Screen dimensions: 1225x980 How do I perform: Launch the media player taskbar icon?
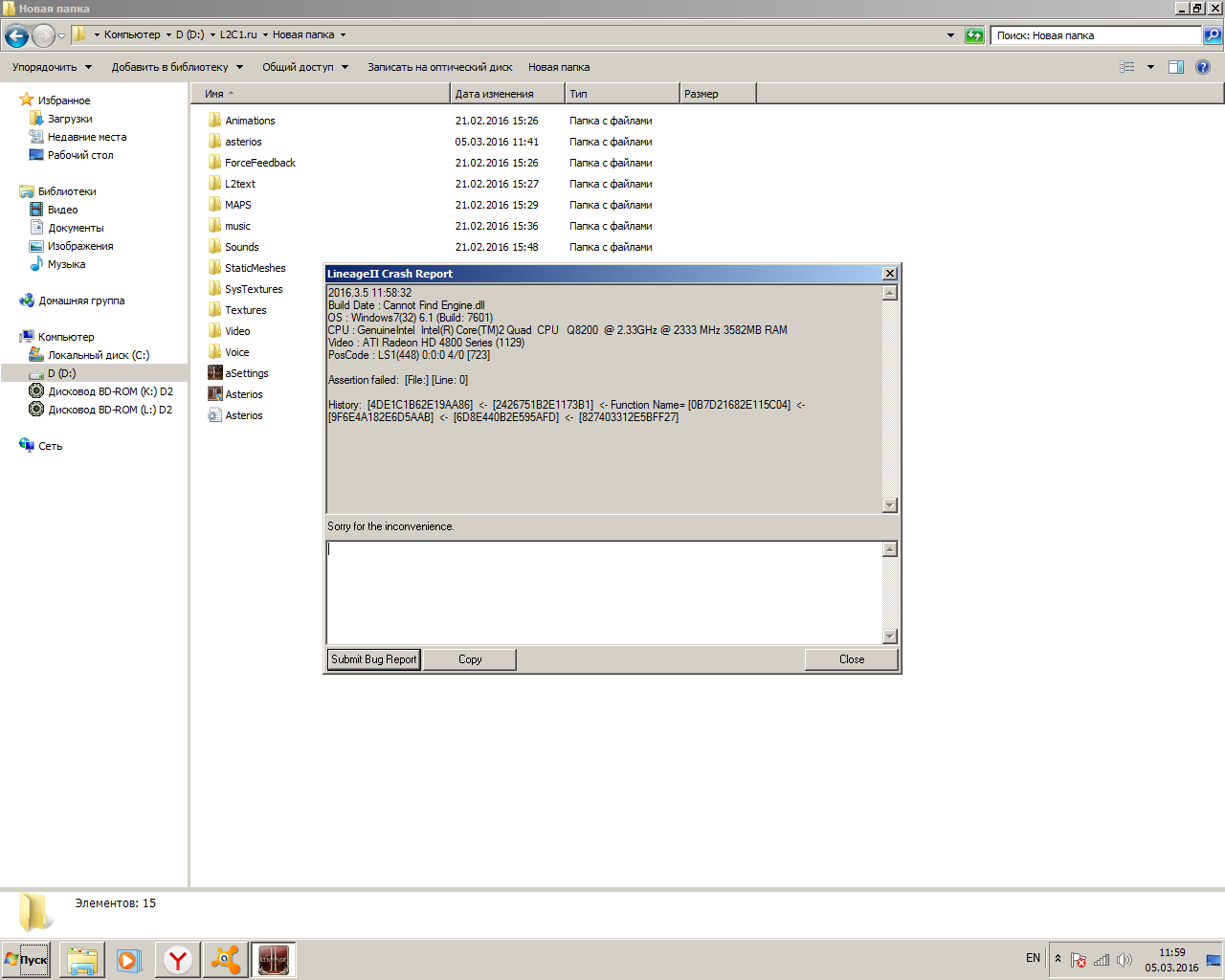129,960
